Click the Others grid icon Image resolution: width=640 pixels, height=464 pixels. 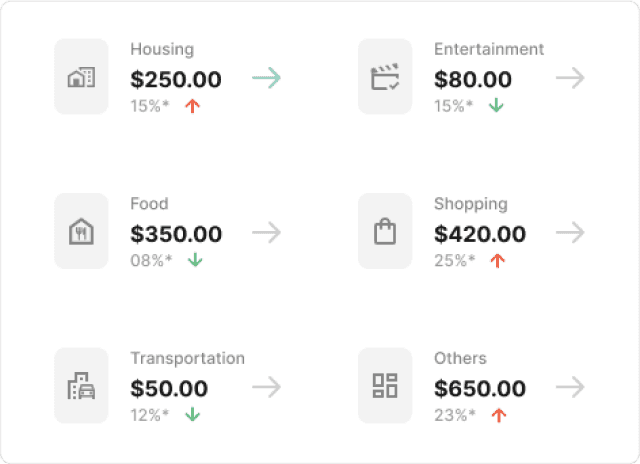coord(385,386)
